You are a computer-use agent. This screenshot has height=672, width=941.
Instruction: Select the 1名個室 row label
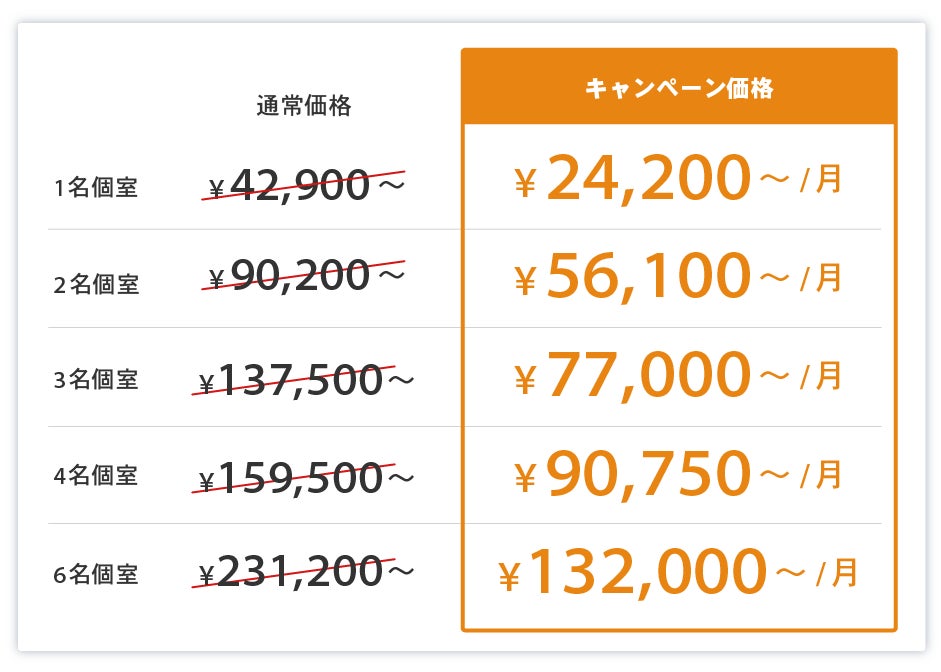point(96,187)
